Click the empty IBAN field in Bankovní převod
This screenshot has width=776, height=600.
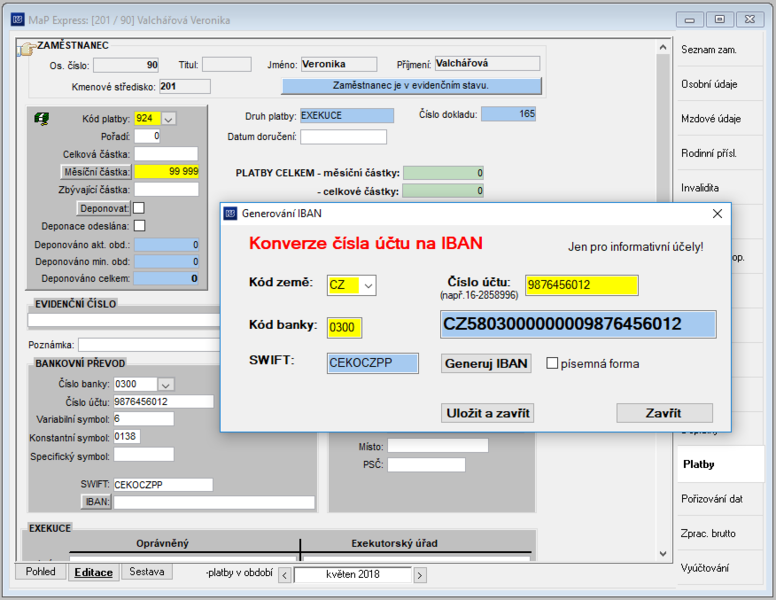[214, 502]
